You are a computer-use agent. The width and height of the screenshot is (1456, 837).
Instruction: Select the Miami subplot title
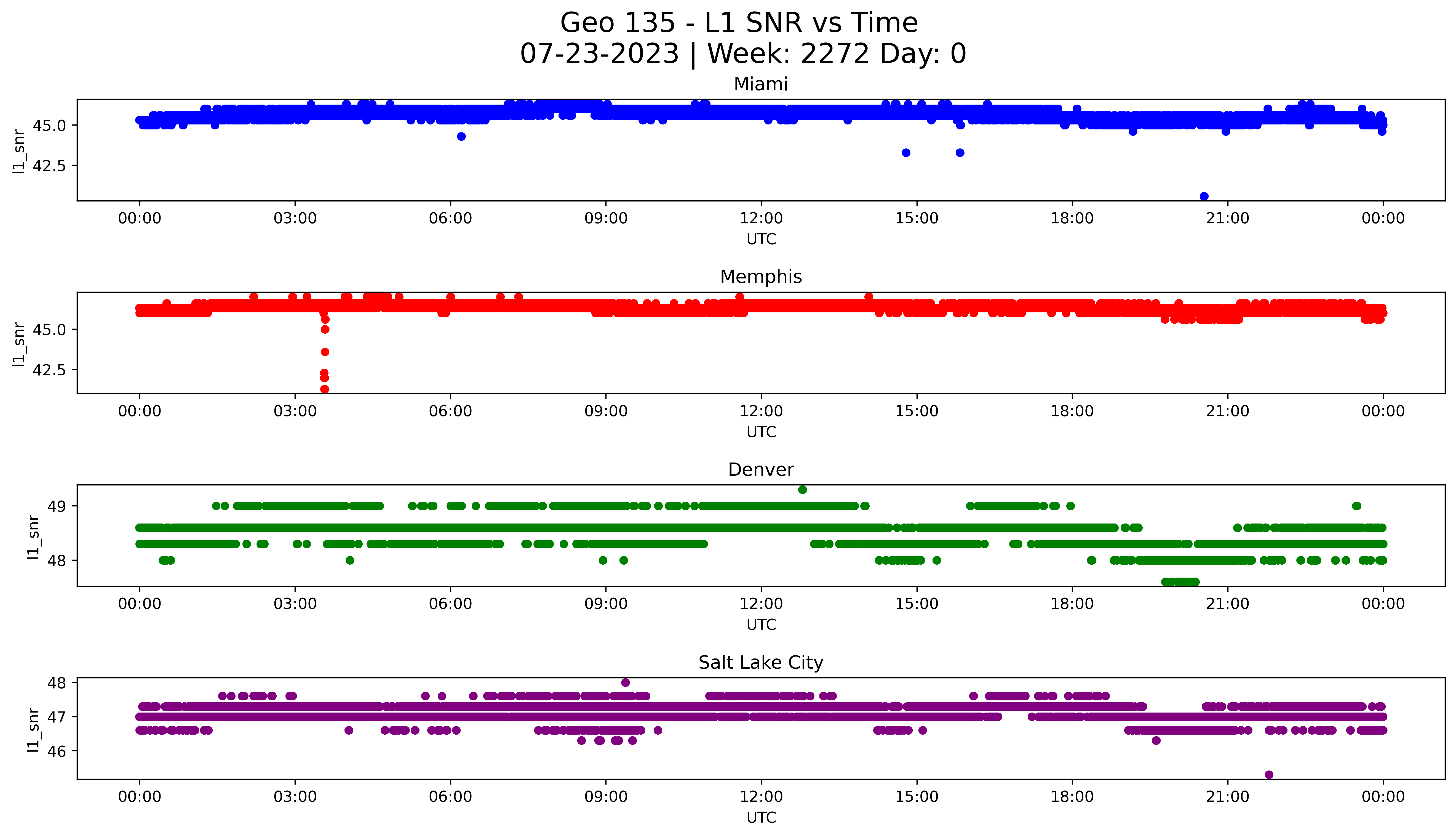click(x=760, y=84)
